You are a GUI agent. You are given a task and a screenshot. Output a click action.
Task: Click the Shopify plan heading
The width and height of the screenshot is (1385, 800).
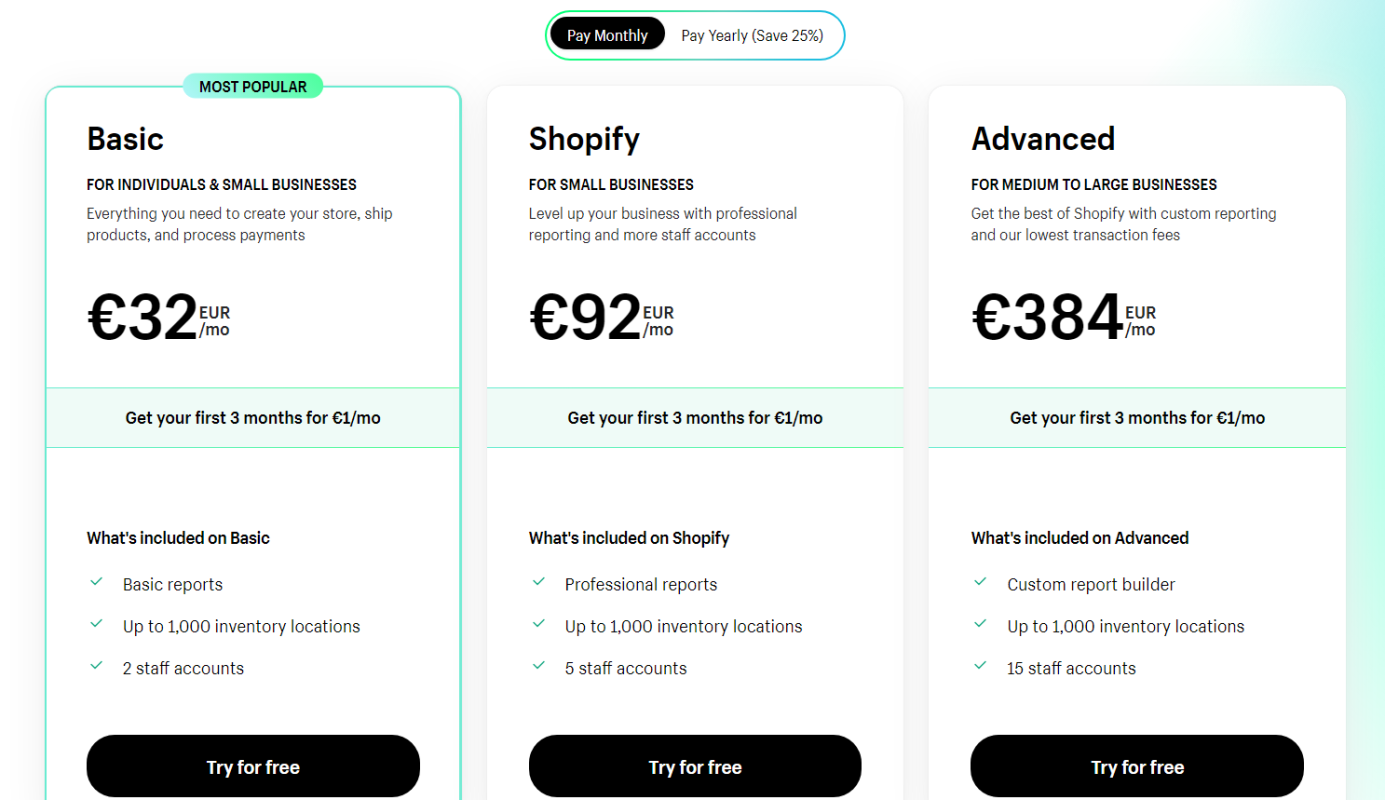pyautogui.click(x=584, y=139)
